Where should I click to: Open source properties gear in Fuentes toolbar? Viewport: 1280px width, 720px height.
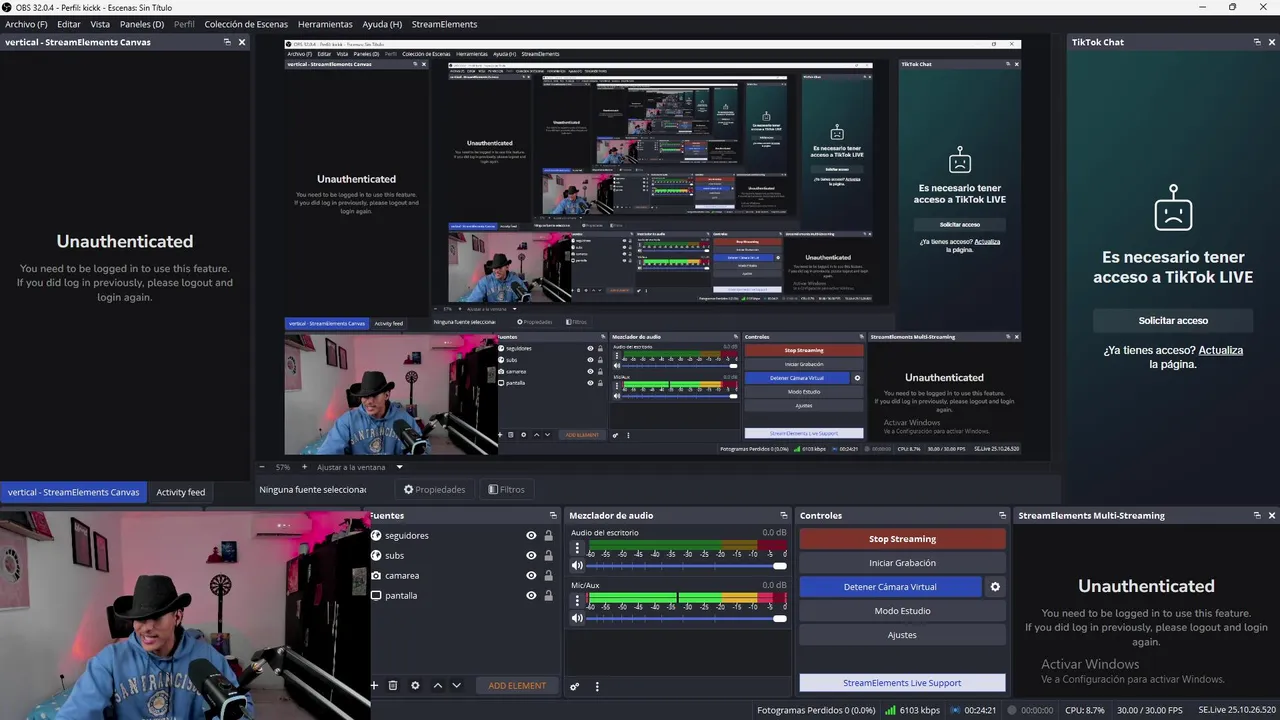tap(415, 686)
